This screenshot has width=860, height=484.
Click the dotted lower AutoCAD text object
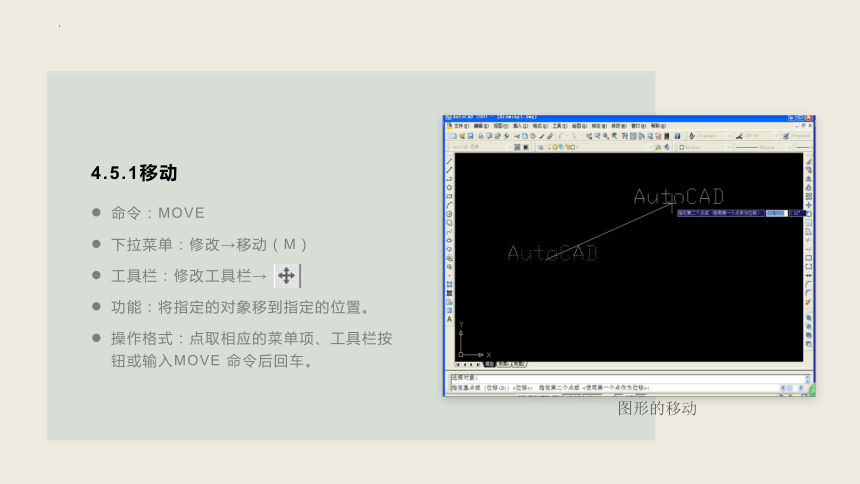point(552,253)
